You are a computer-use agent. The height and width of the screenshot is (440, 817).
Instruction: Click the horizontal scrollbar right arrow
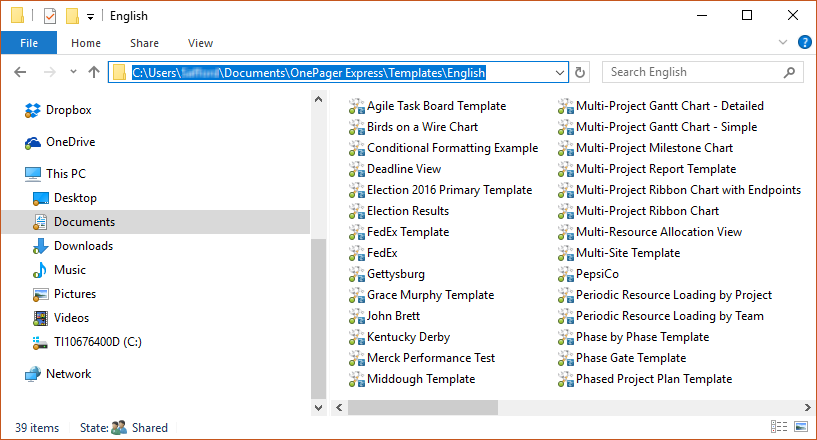click(x=807, y=408)
